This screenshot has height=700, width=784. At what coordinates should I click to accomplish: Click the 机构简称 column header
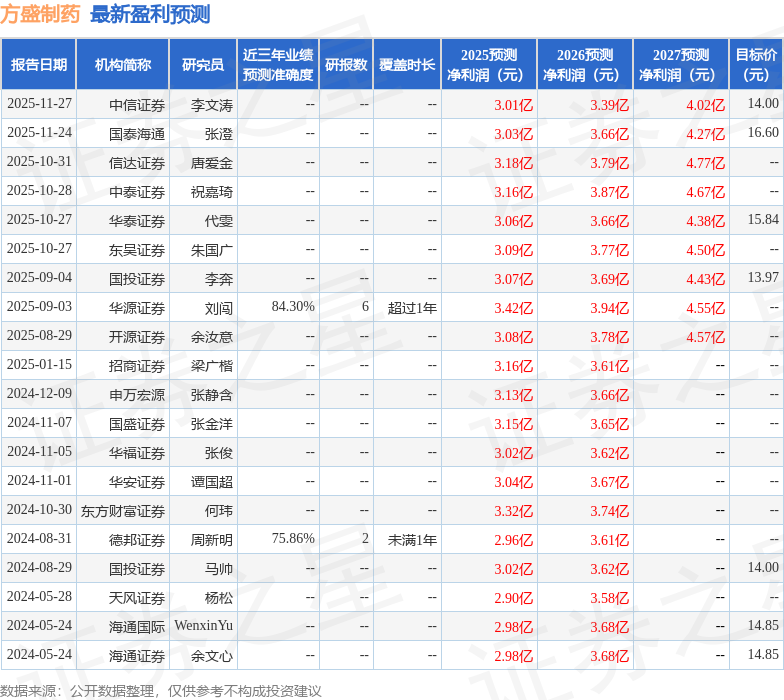(122, 64)
